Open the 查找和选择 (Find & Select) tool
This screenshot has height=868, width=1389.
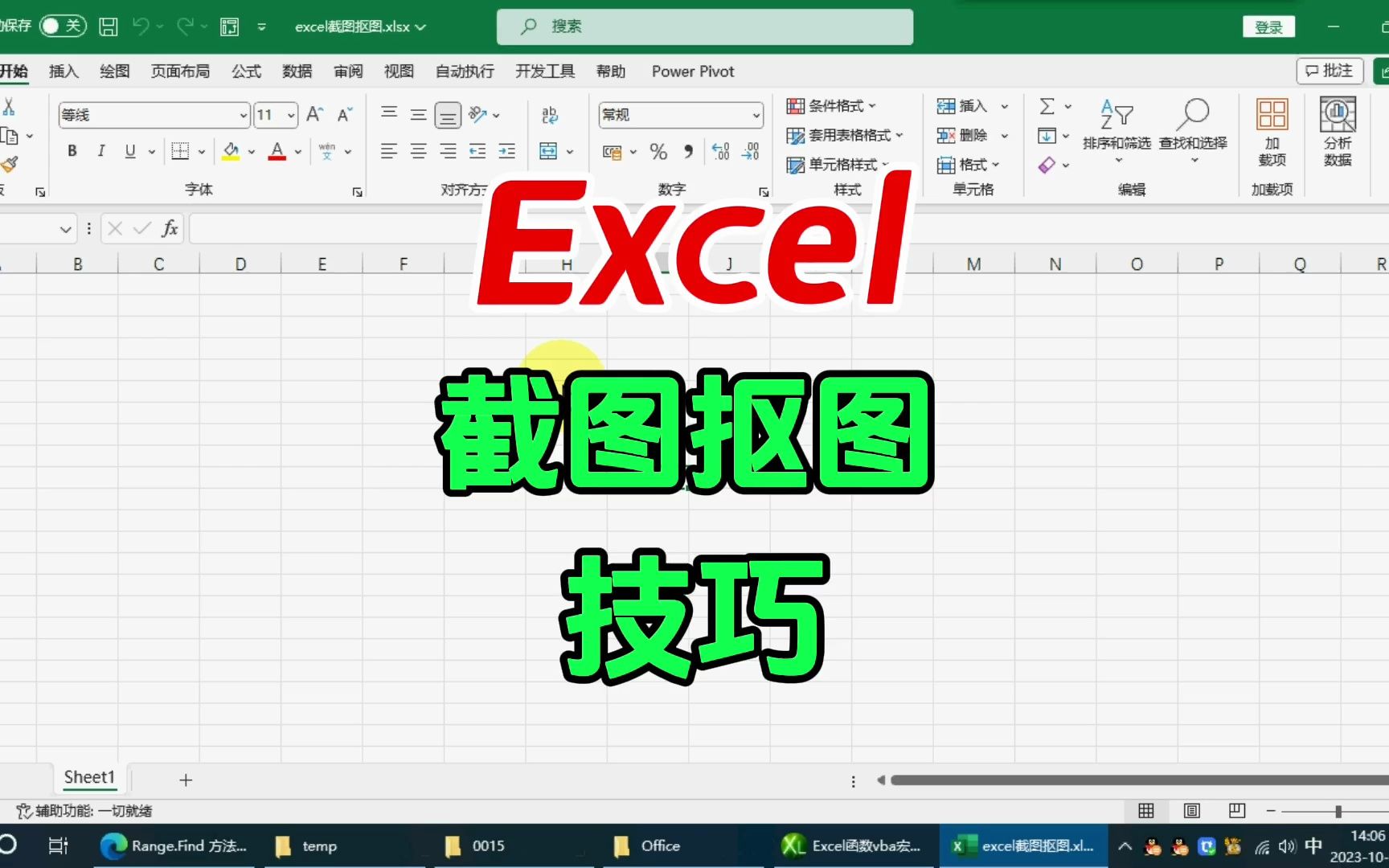coord(1194,129)
